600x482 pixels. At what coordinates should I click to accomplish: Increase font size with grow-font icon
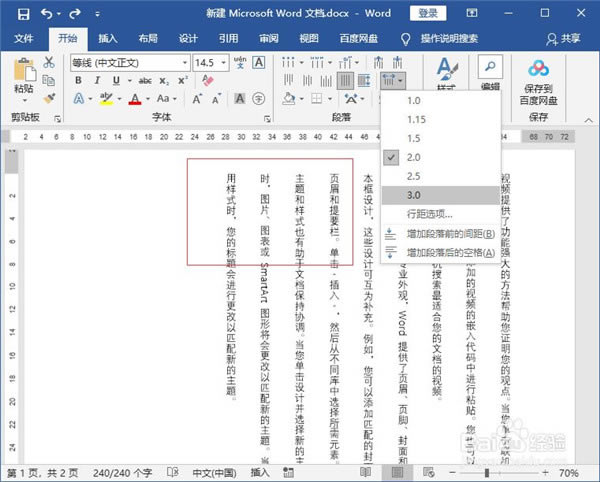pyautogui.click(x=197, y=99)
